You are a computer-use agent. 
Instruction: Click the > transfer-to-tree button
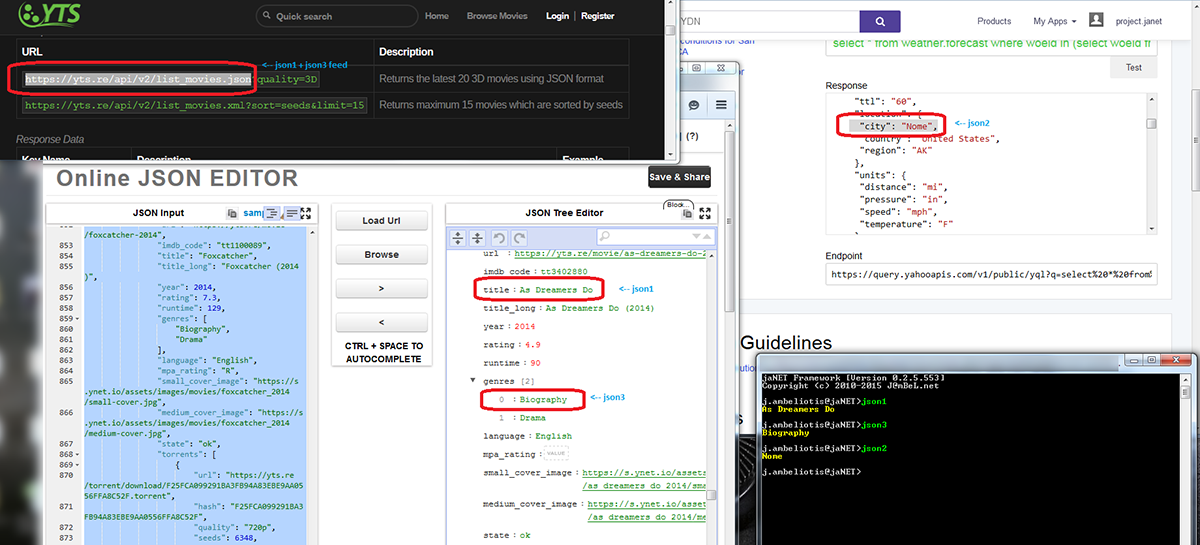point(382,288)
